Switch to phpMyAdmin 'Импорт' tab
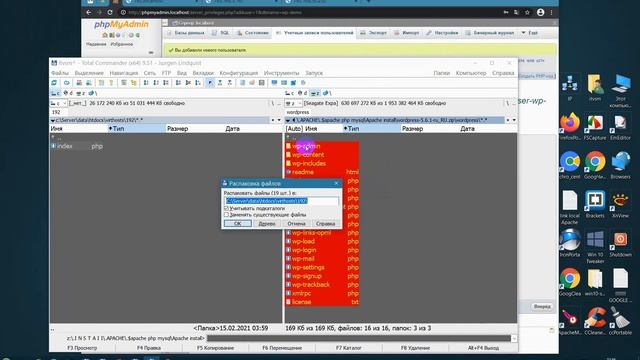The height and width of the screenshot is (360, 640). coord(407,33)
